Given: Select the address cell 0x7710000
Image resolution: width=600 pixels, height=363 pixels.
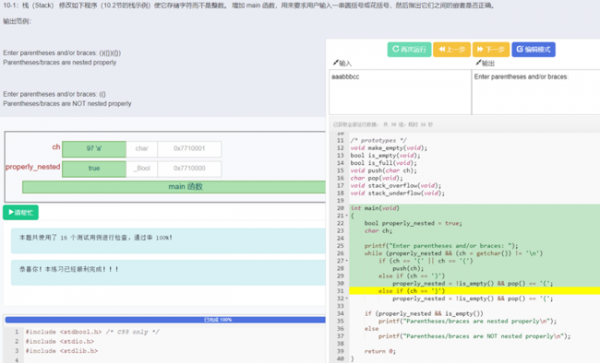Looking at the screenshot, I should [x=189, y=169].
